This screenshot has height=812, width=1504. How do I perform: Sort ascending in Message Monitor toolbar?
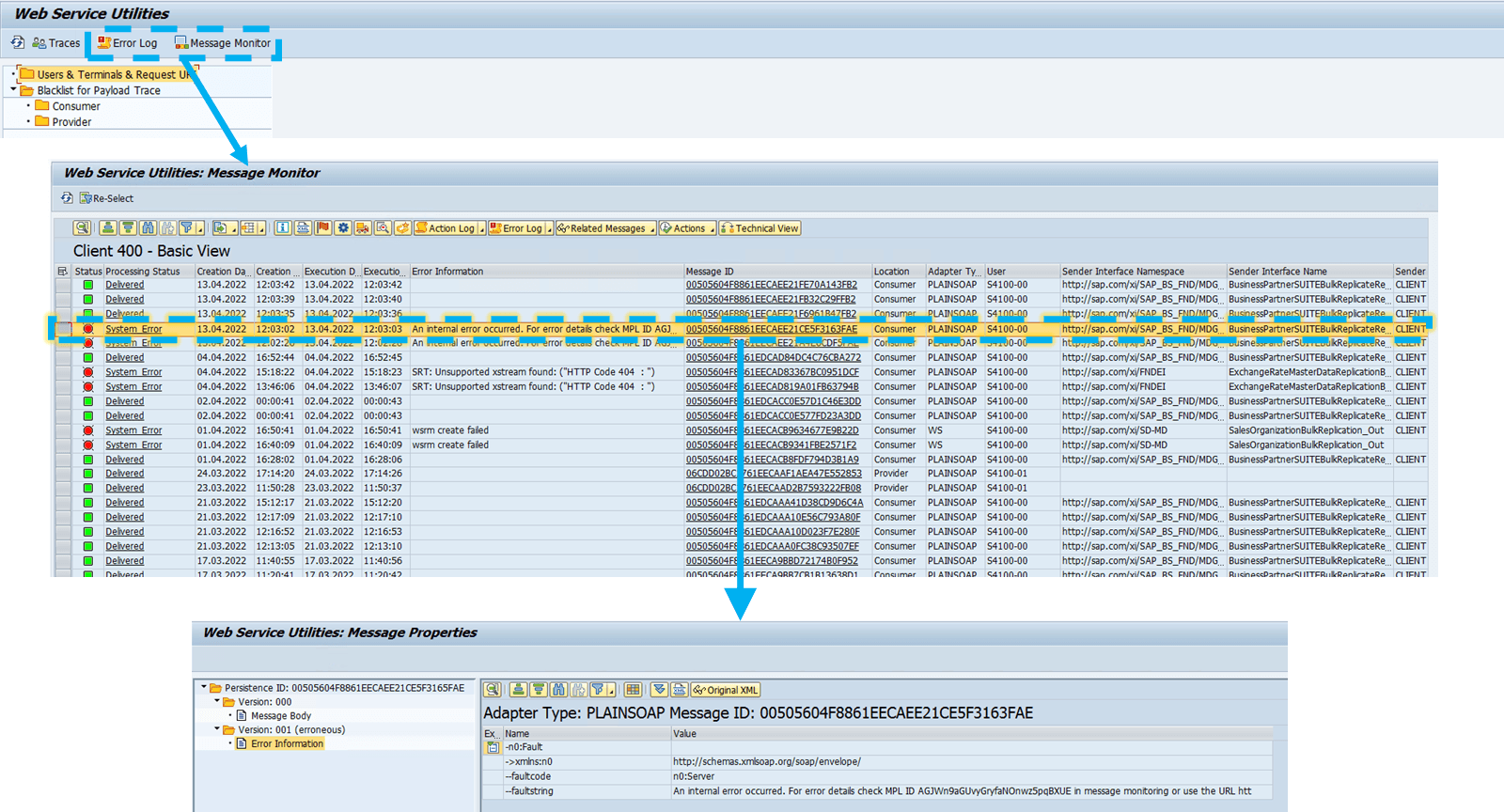[107, 228]
